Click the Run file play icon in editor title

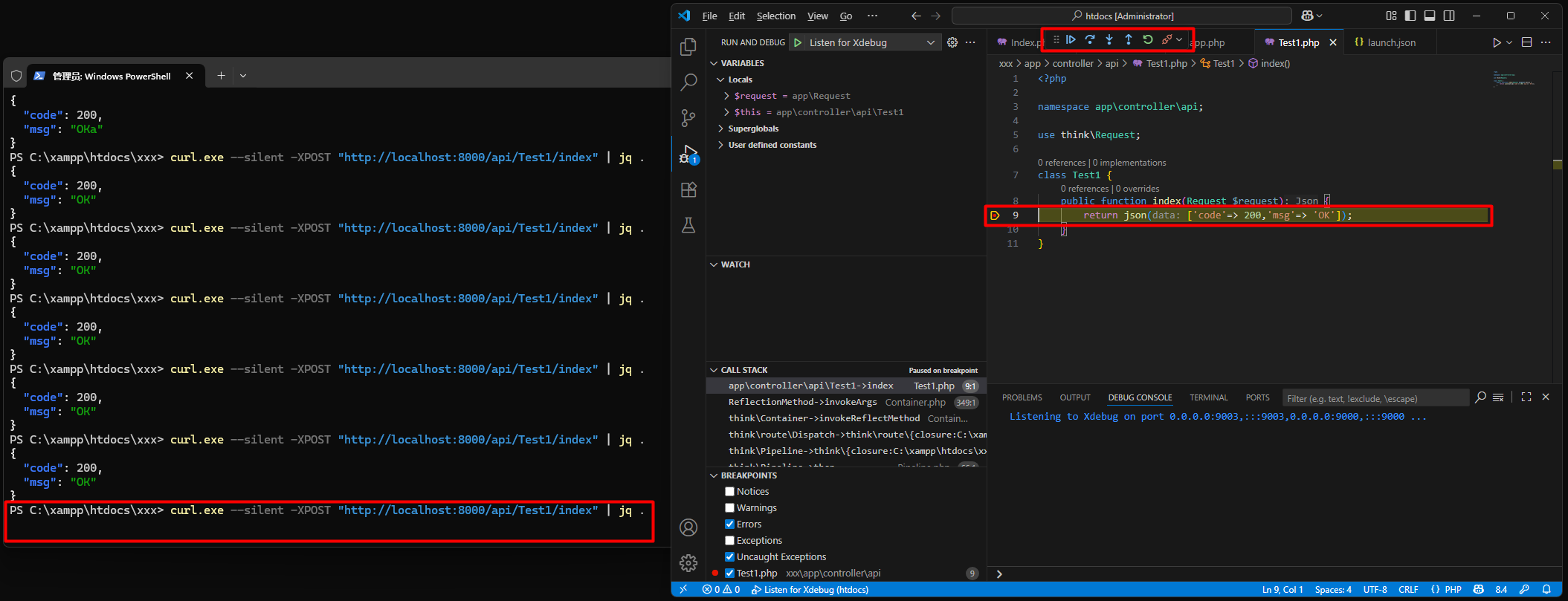1497,42
